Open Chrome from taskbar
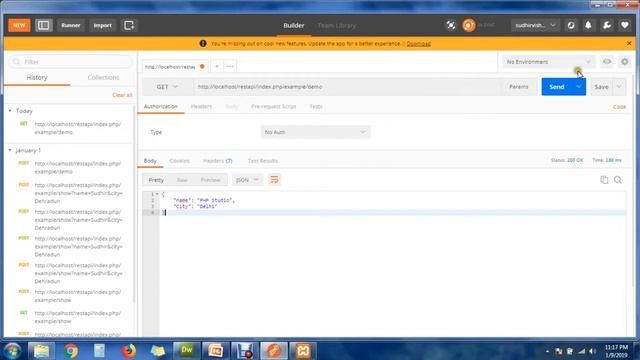This screenshot has width=640, height=360. pyautogui.click(x=71, y=351)
